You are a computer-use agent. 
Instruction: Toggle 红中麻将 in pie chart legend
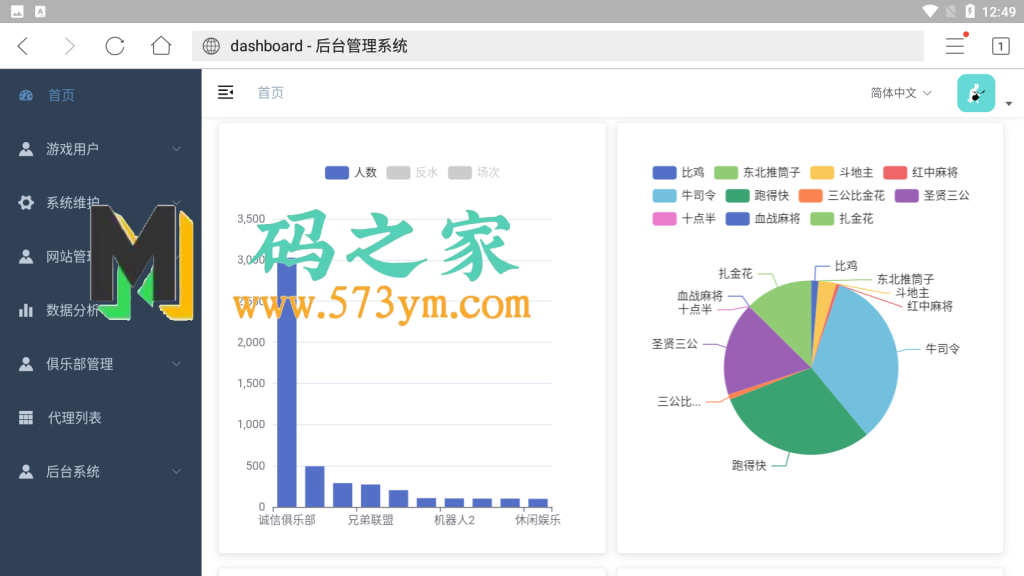(x=921, y=172)
